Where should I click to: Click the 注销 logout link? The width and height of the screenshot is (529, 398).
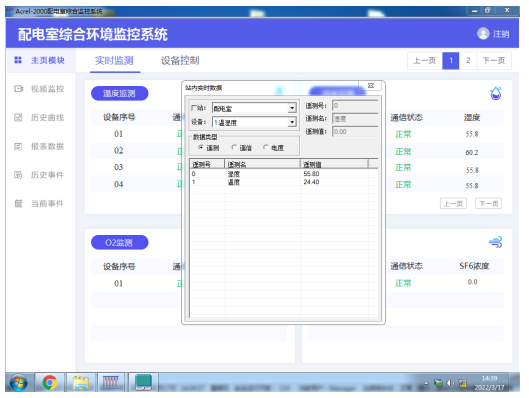pos(501,34)
